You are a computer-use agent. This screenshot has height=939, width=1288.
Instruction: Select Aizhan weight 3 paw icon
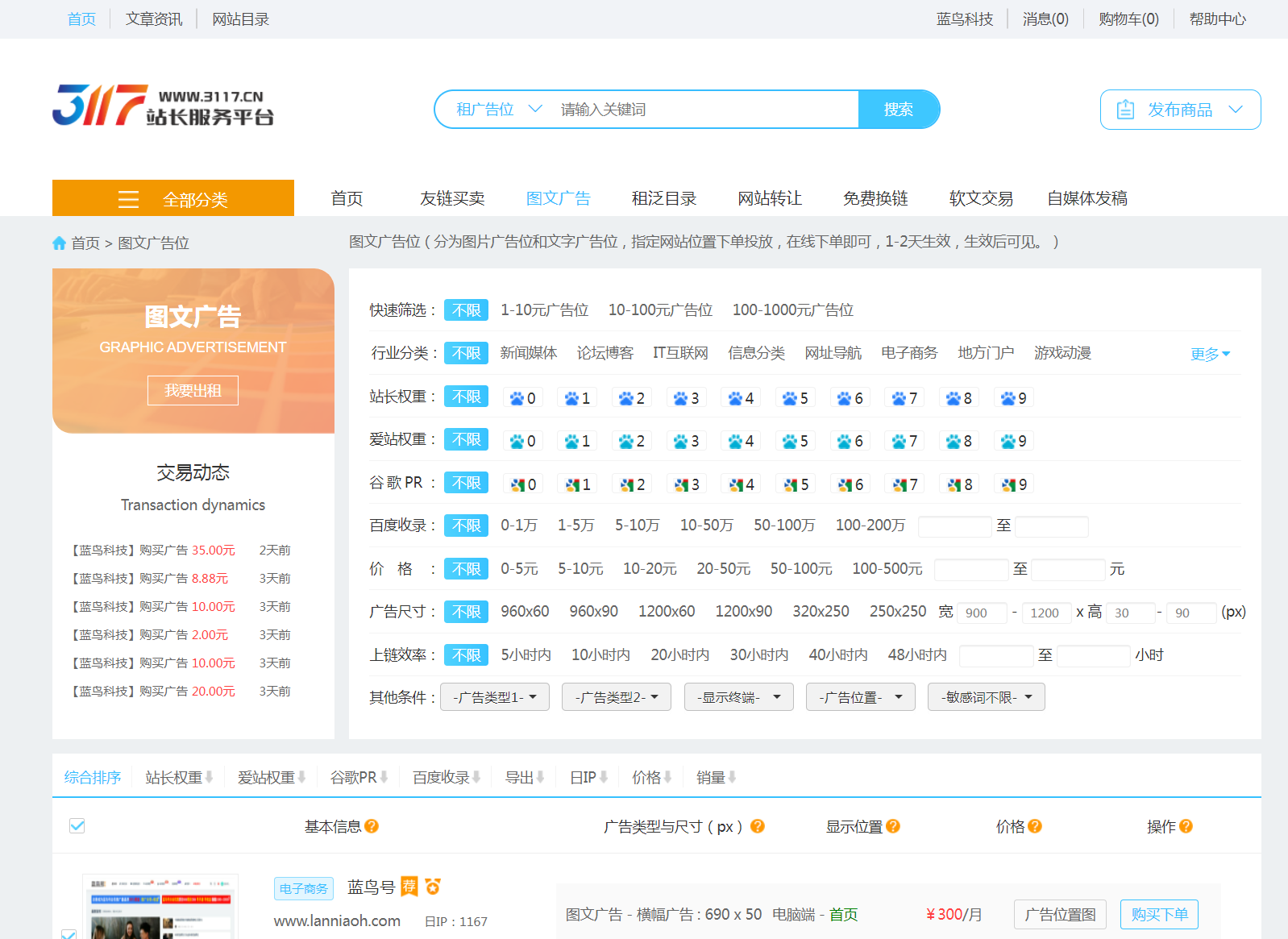coord(685,441)
